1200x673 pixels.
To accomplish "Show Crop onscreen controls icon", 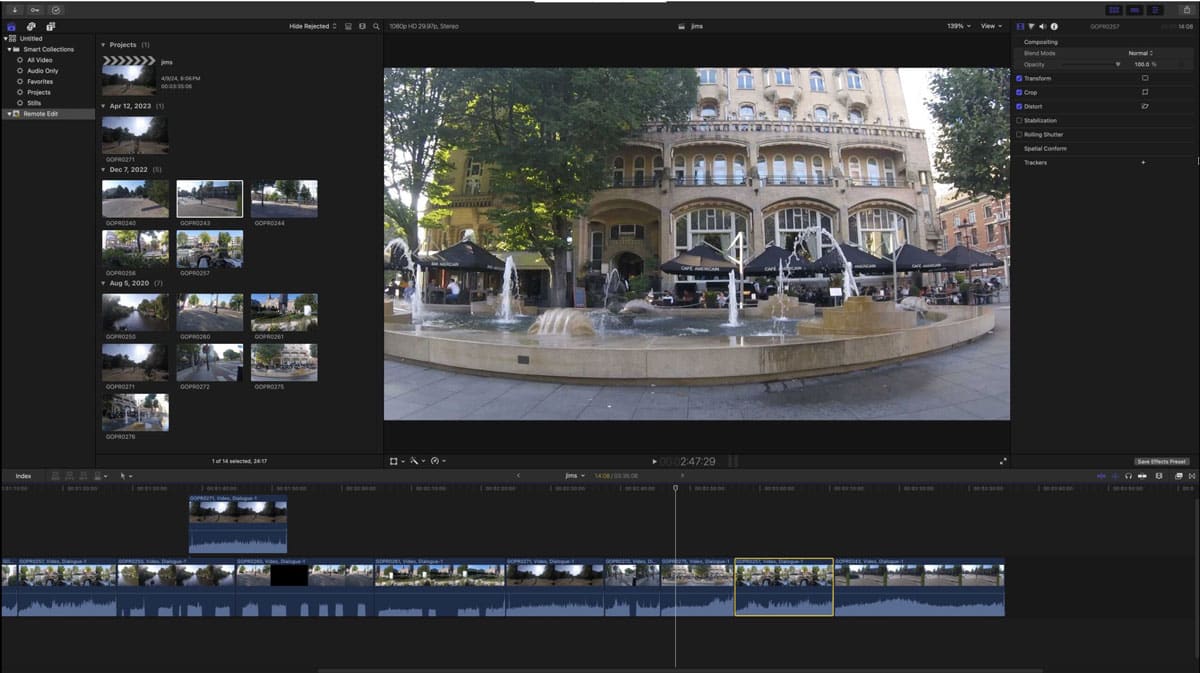I will click(x=1145, y=92).
